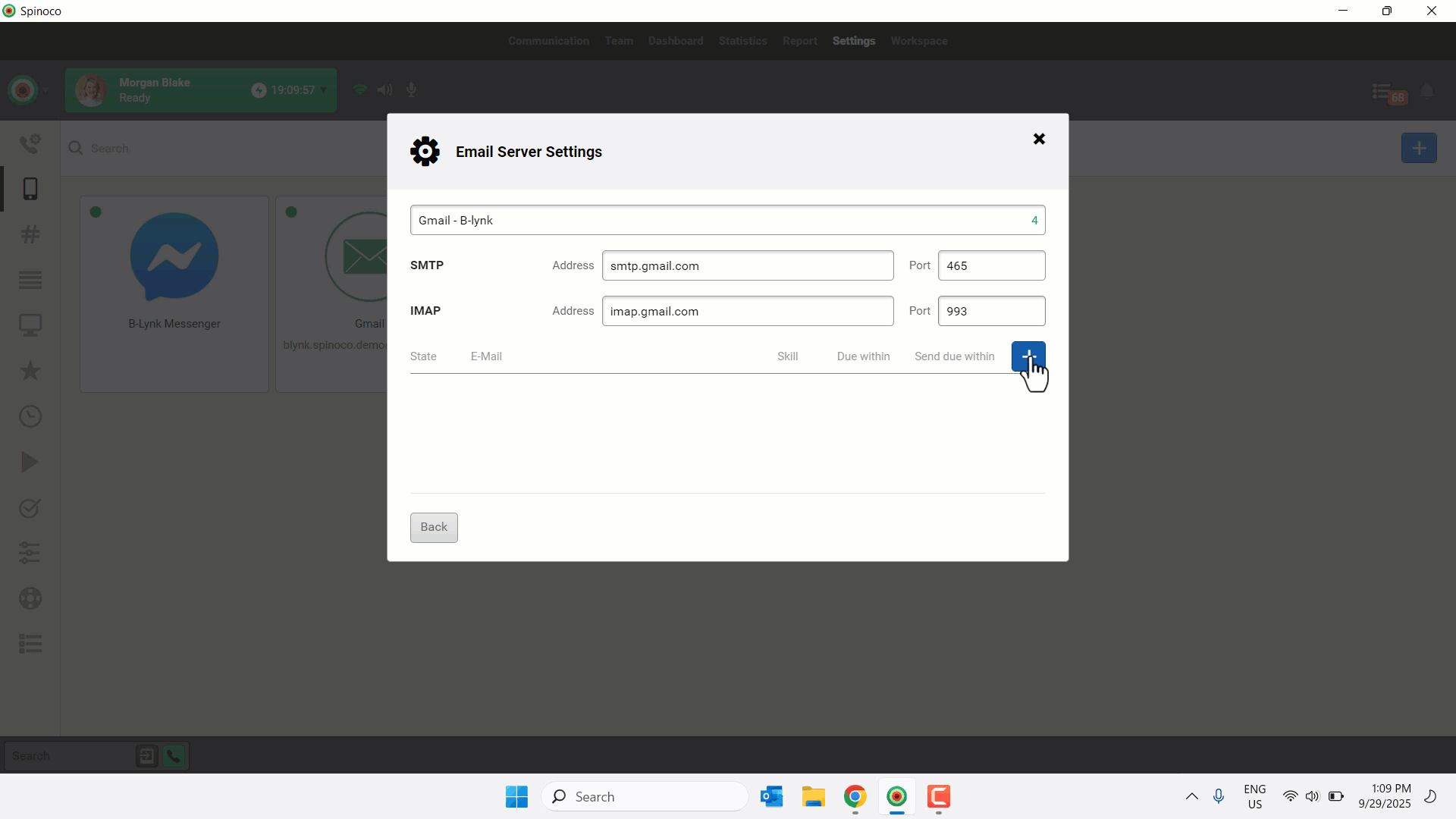The width and height of the screenshot is (1456, 819).
Task: Open Google Chrome from the taskbar
Action: click(855, 796)
